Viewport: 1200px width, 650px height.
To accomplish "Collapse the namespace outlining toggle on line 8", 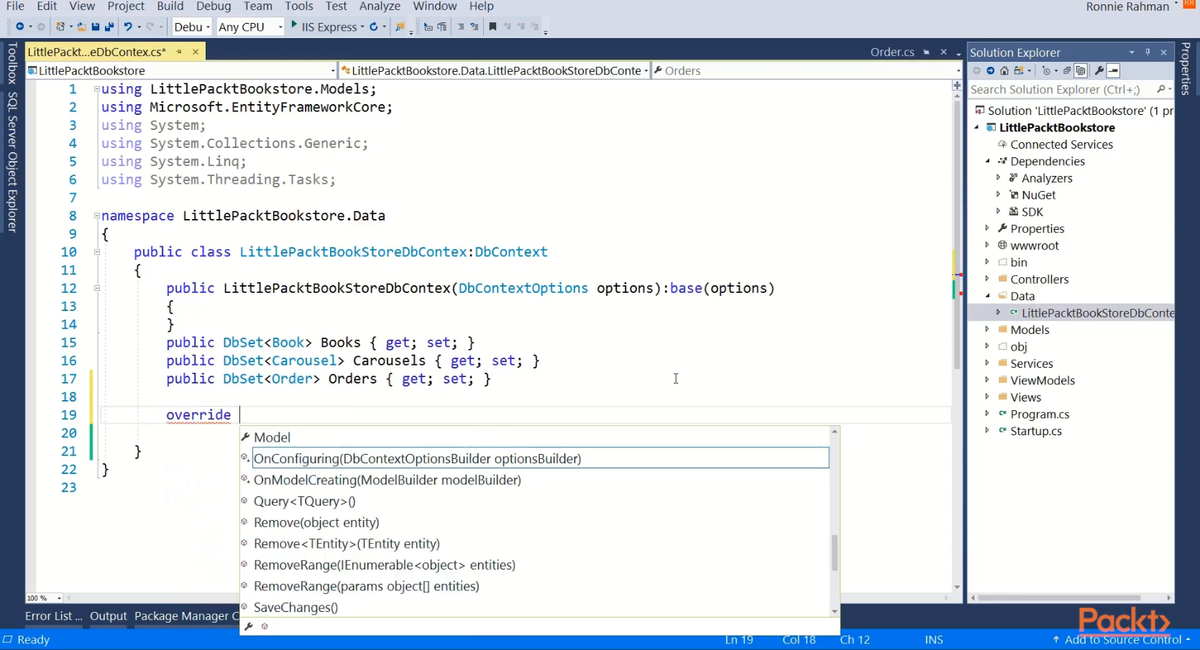I will 96,216.
